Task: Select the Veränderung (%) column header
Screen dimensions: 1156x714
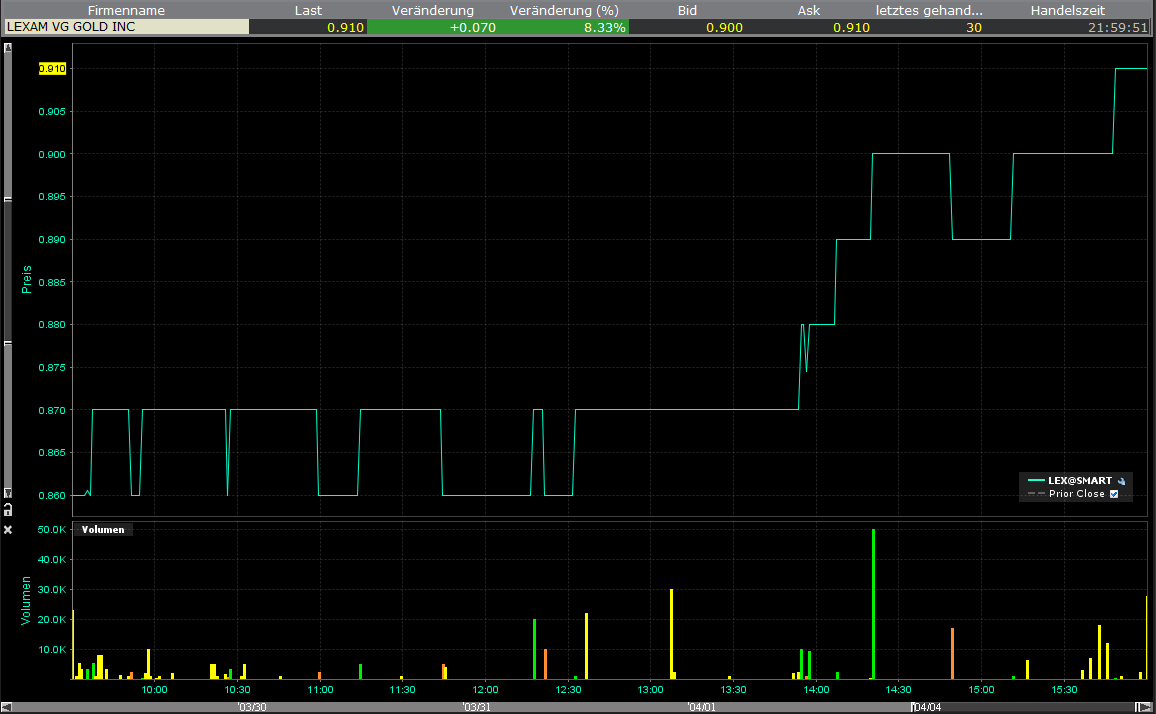Action: pyautogui.click(x=564, y=10)
